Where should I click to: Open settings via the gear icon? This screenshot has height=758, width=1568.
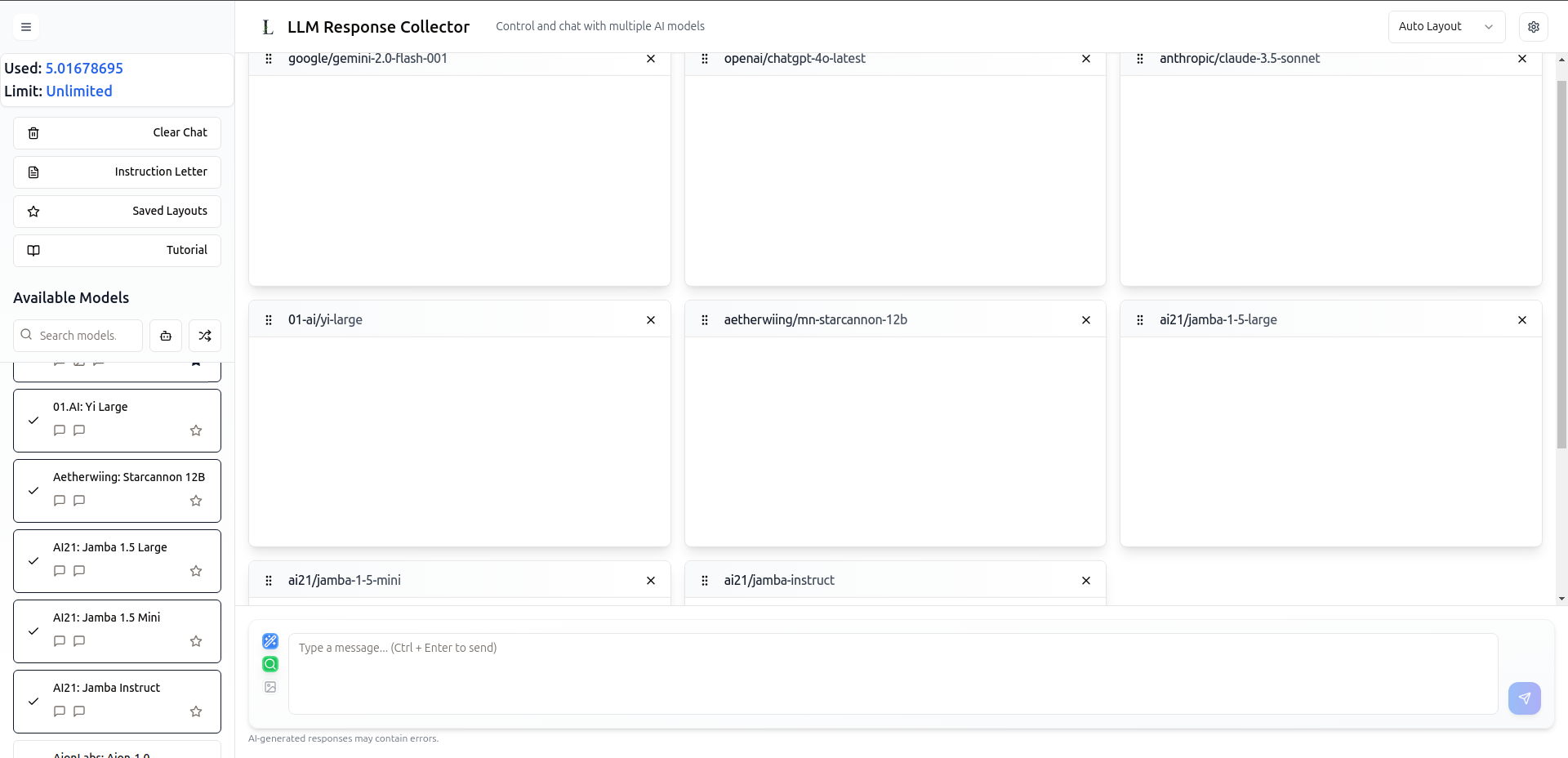pos(1533,27)
